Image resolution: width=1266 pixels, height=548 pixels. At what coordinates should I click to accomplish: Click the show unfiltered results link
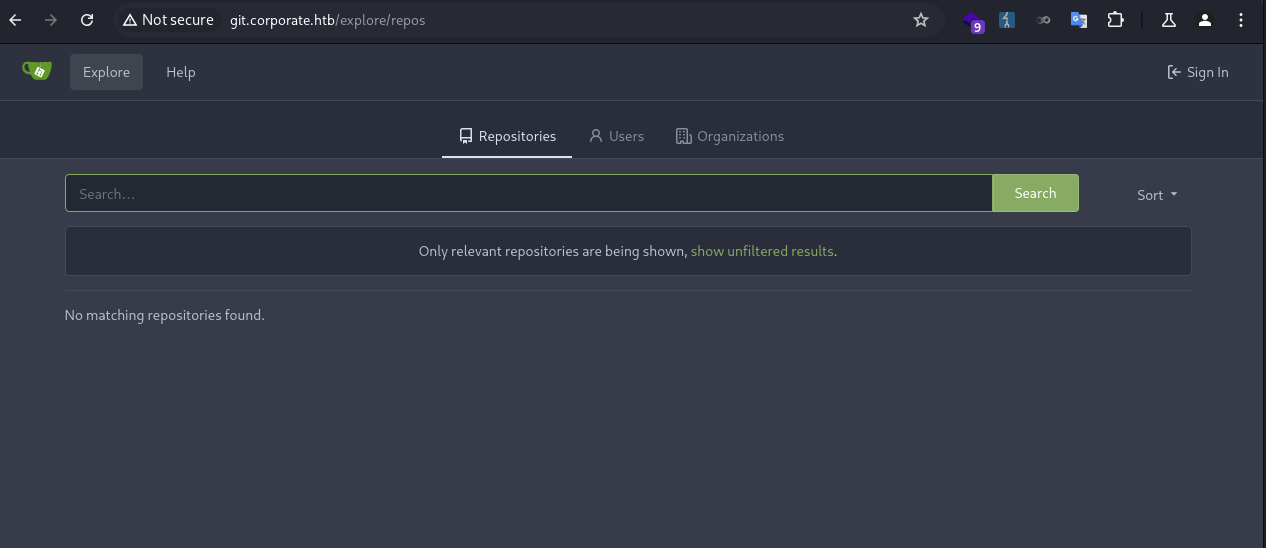click(762, 251)
